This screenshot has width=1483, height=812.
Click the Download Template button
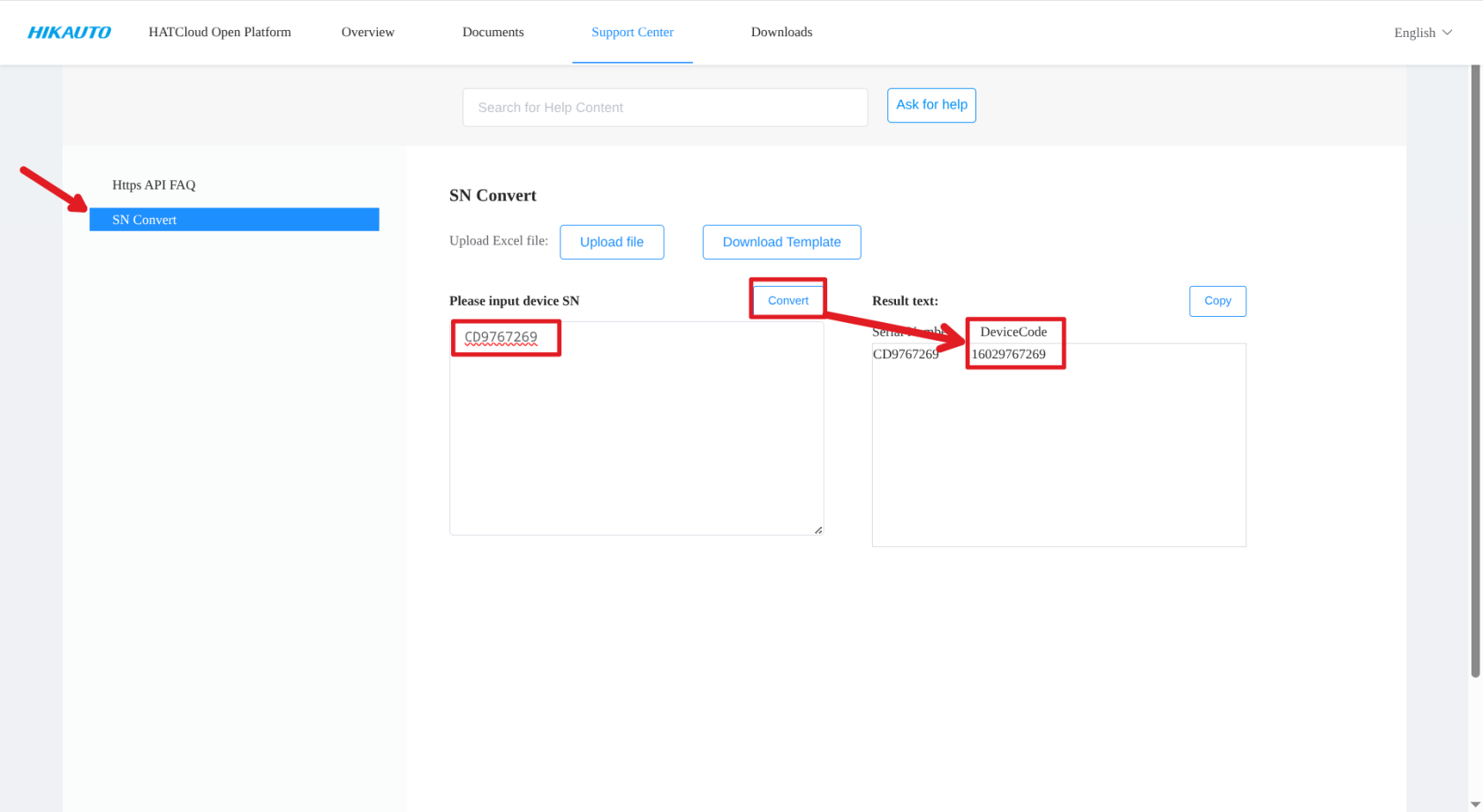[x=781, y=242]
